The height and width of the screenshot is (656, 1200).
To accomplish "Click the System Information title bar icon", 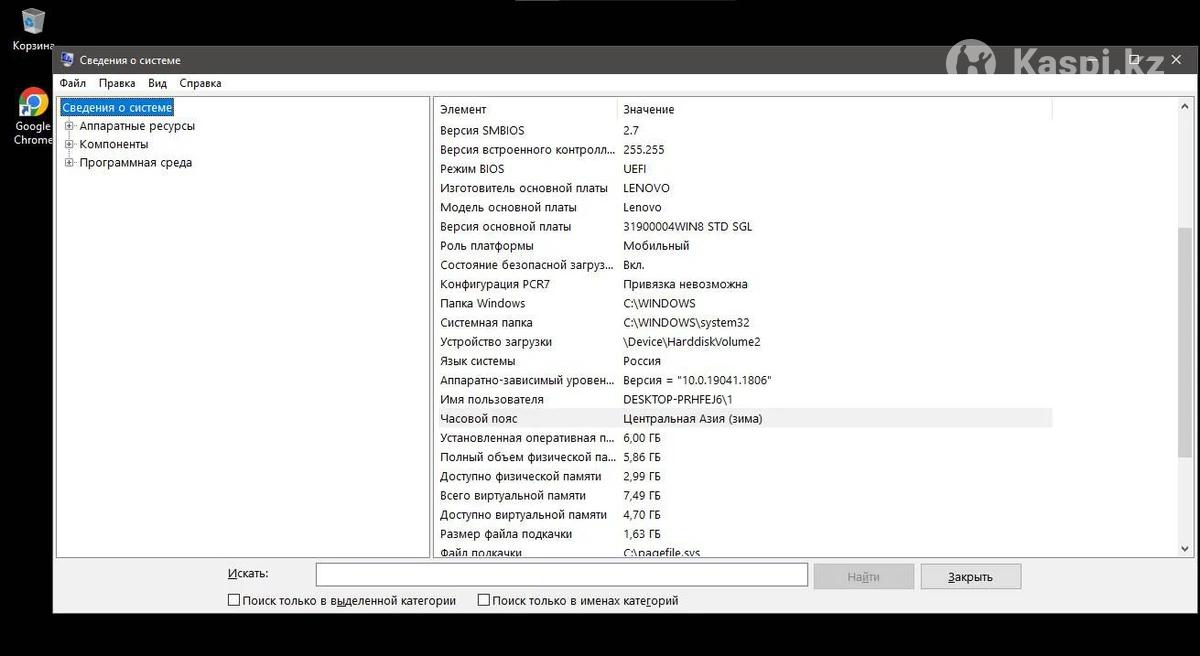I will 67,60.
